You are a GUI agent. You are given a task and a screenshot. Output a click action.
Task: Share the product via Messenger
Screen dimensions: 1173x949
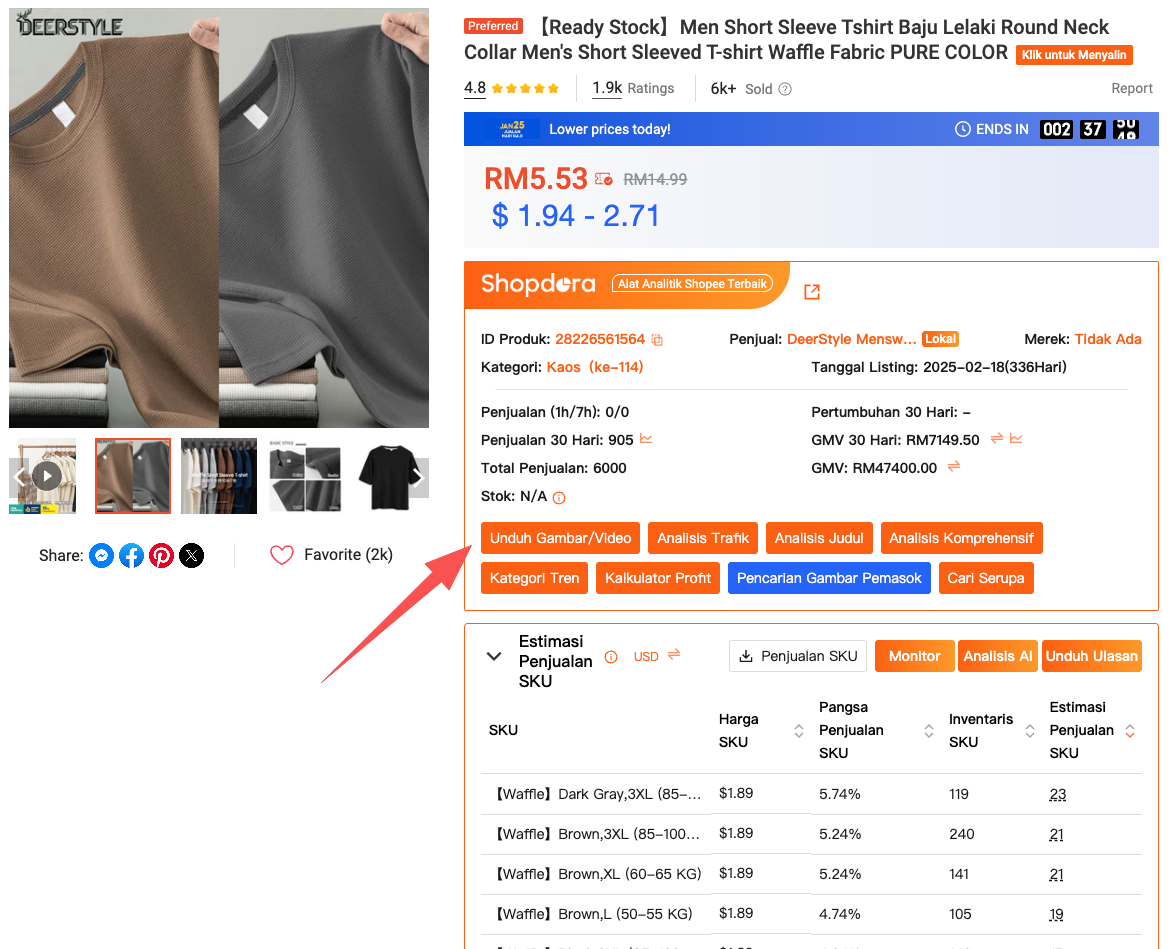click(101, 555)
